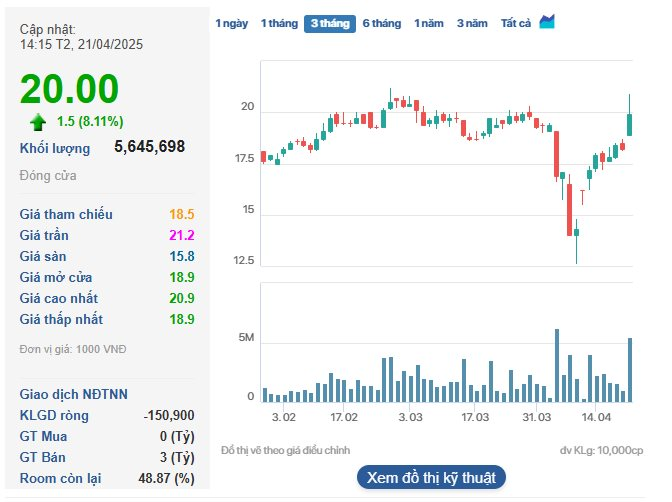Open Xem đồ thị kỹ thuật
672x502 pixels.
coord(431,477)
